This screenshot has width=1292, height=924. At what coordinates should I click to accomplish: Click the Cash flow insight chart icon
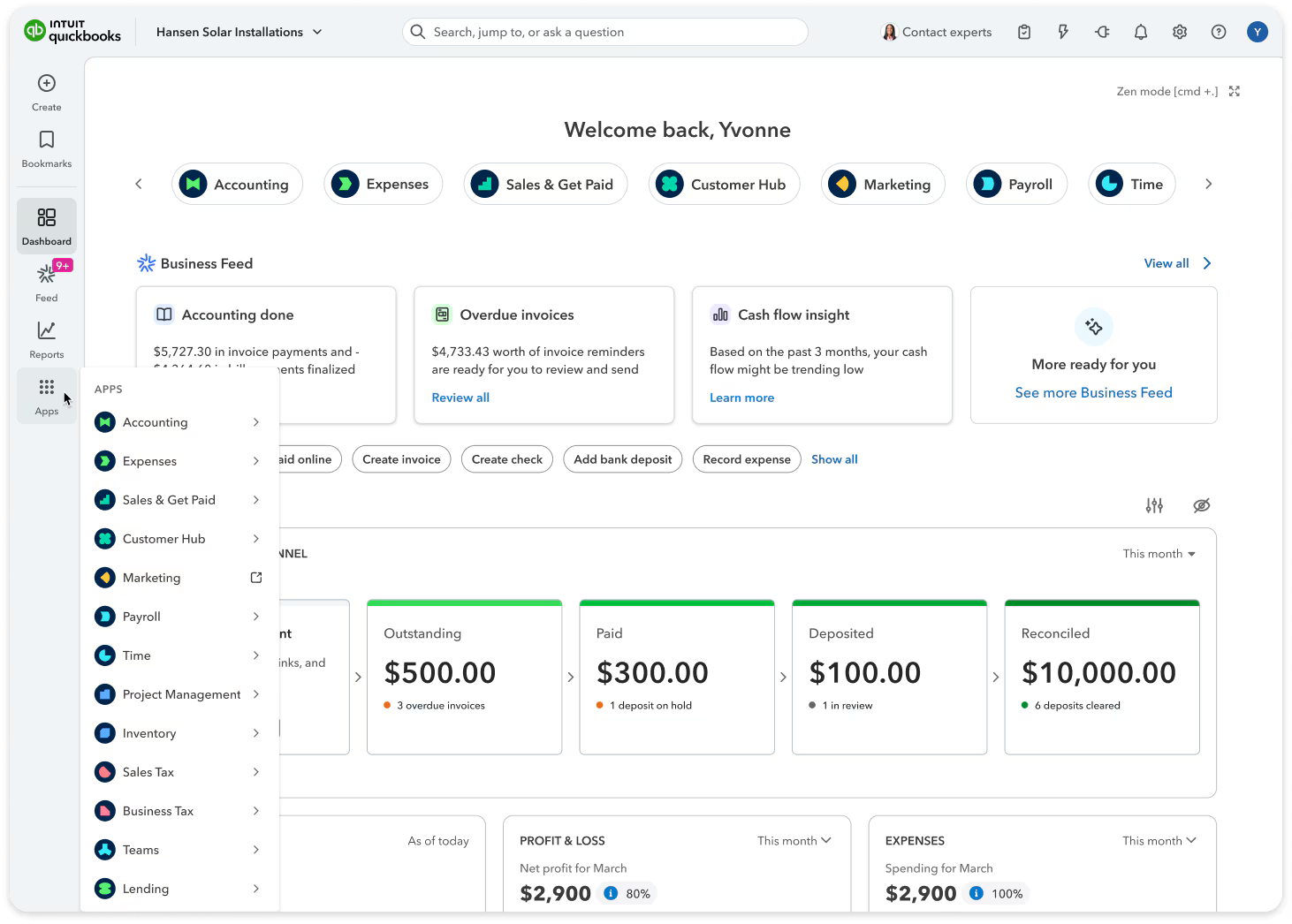tap(720, 314)
